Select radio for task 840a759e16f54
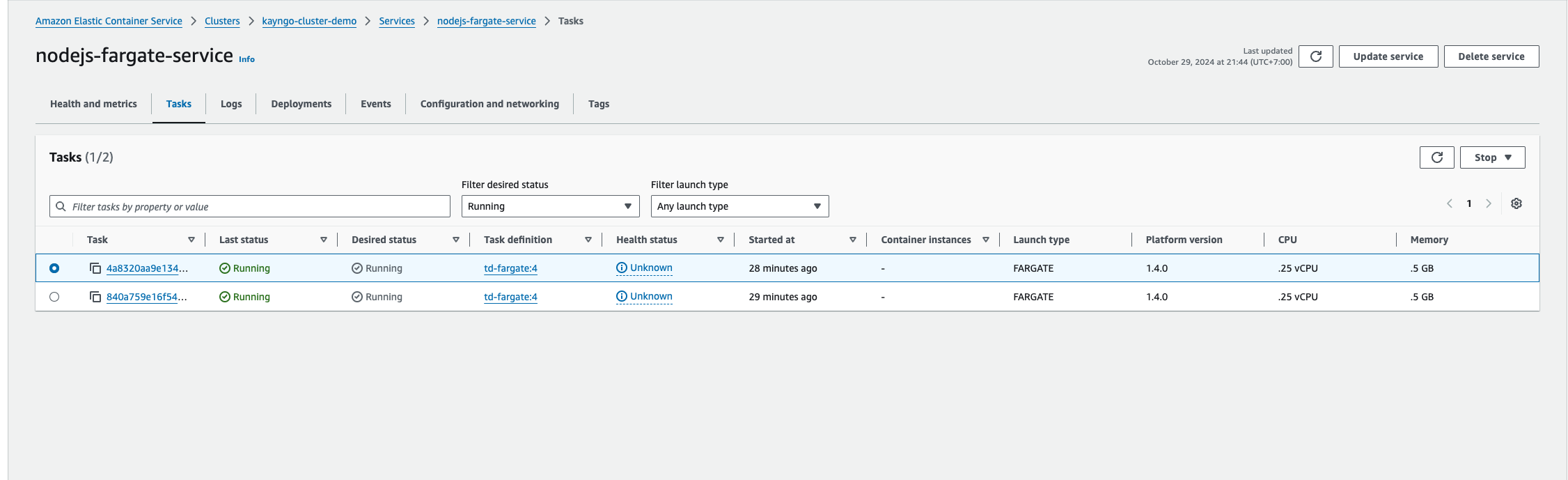Viewport: 1568px width, 480px height. [x=54, y=297]
